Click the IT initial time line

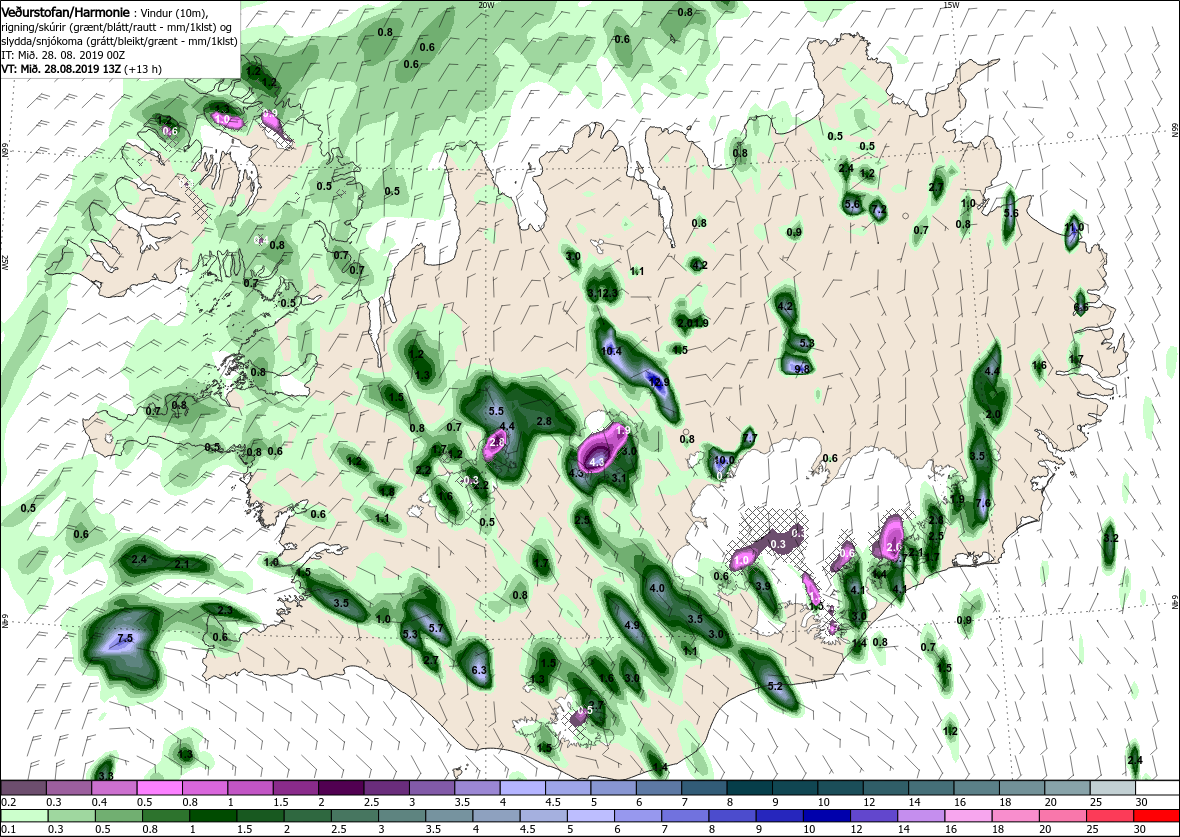(63, 56)
